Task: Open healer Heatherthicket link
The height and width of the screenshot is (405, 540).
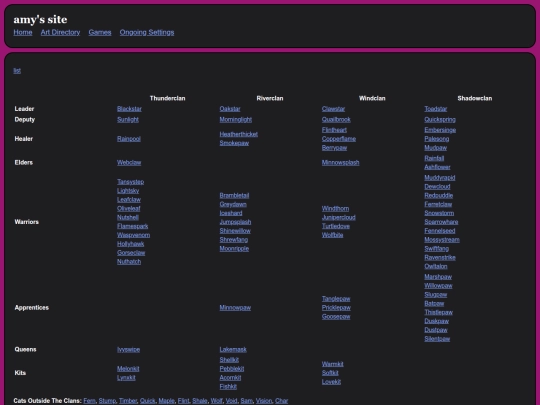Action: coord(239,134)
